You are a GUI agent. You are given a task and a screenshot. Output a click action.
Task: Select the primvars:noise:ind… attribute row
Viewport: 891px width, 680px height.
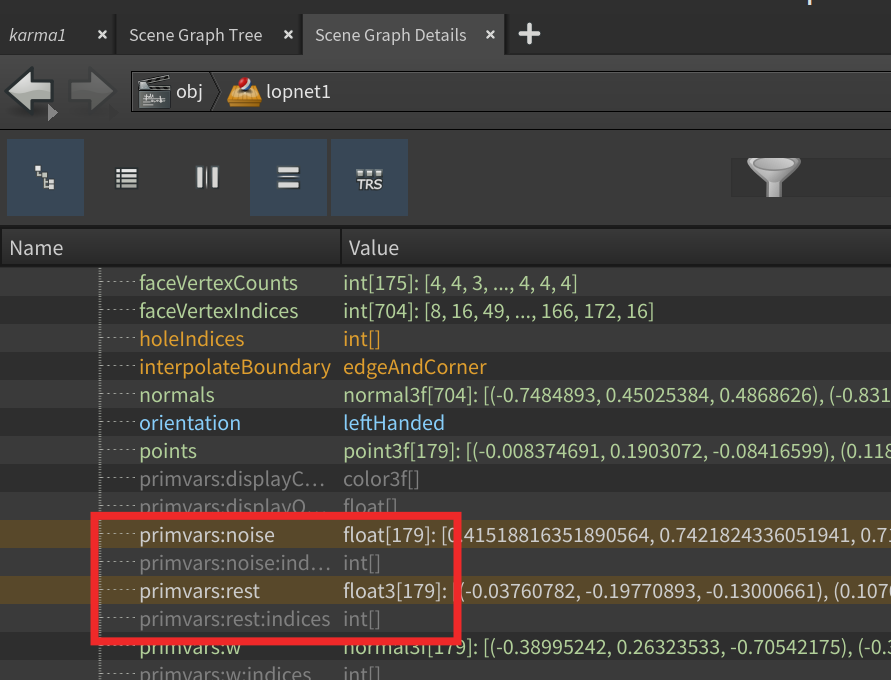[446, 562]
